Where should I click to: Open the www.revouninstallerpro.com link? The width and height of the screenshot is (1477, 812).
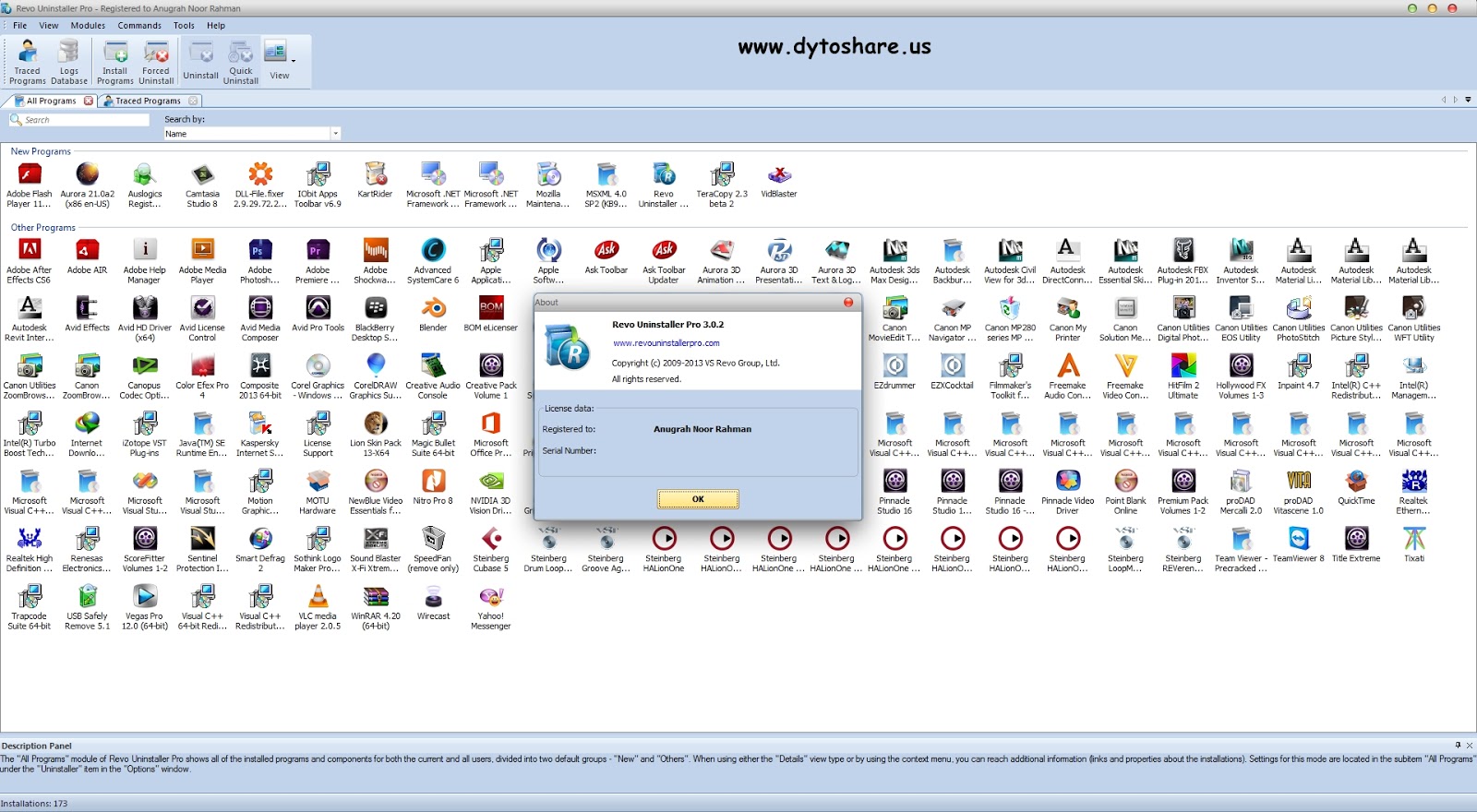[666, 343]
